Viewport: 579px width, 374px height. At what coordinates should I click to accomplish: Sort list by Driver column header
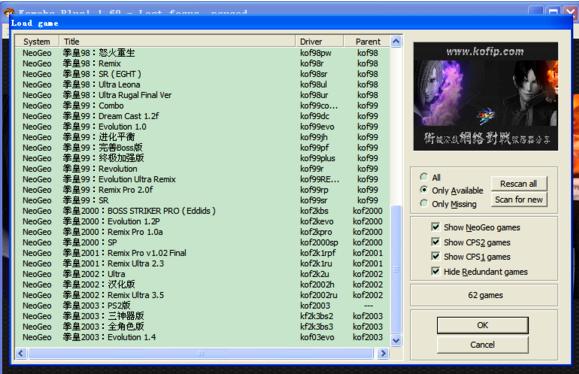(x=320, y=41)
